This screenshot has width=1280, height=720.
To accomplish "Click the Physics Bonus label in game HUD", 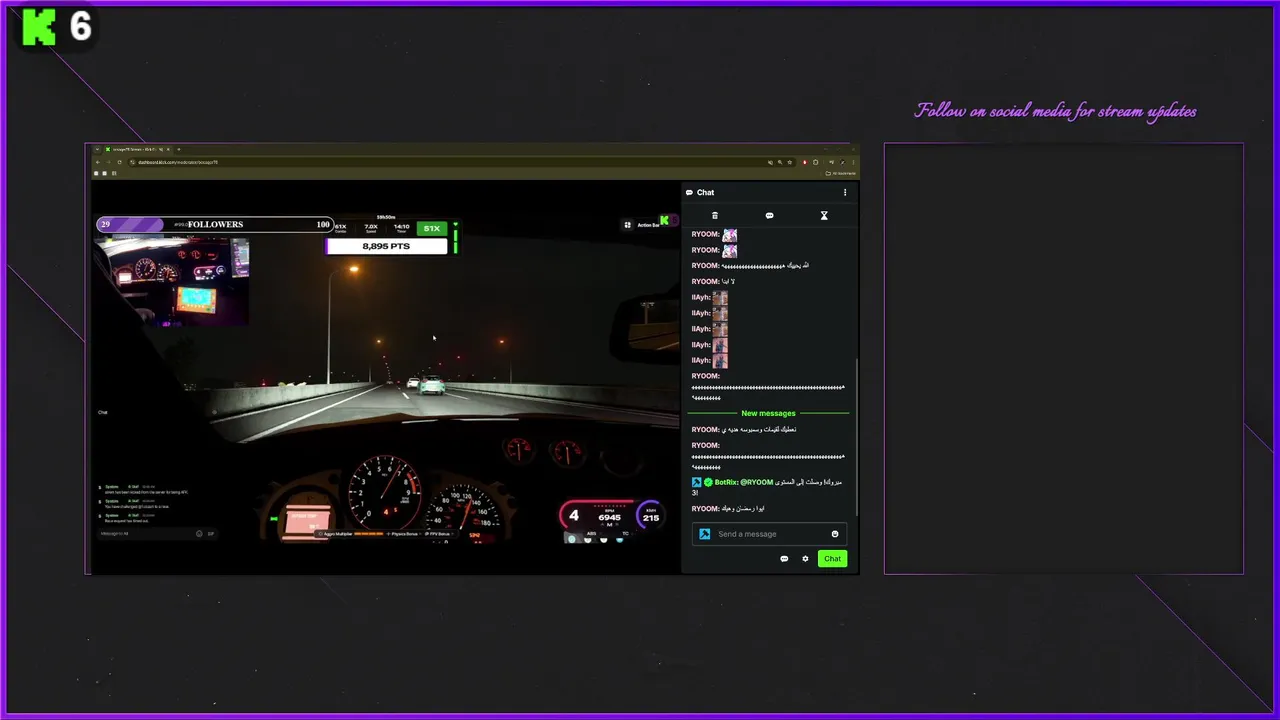I will (x=404, y=534).
